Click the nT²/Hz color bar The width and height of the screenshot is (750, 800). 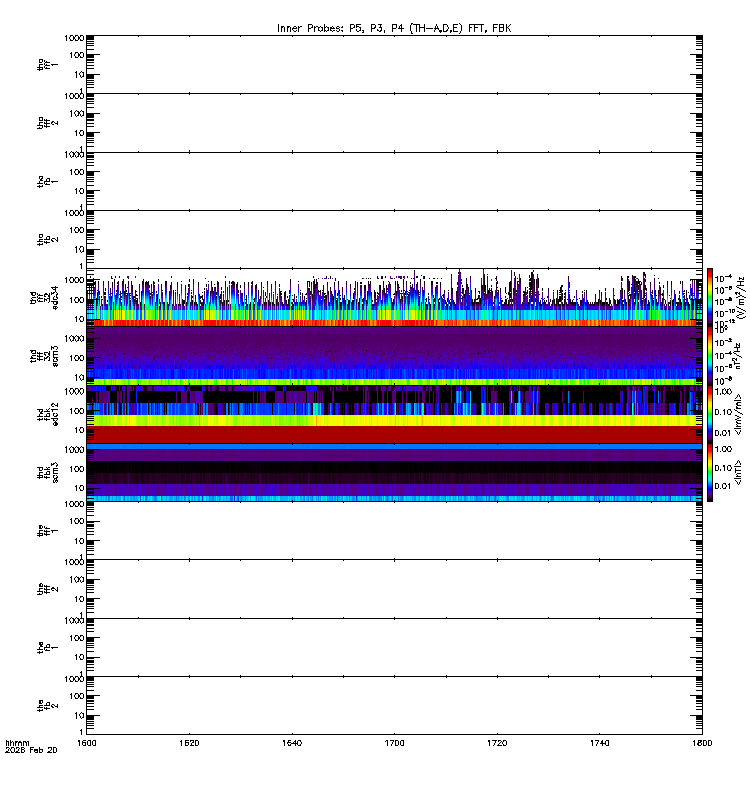[710, 356]
